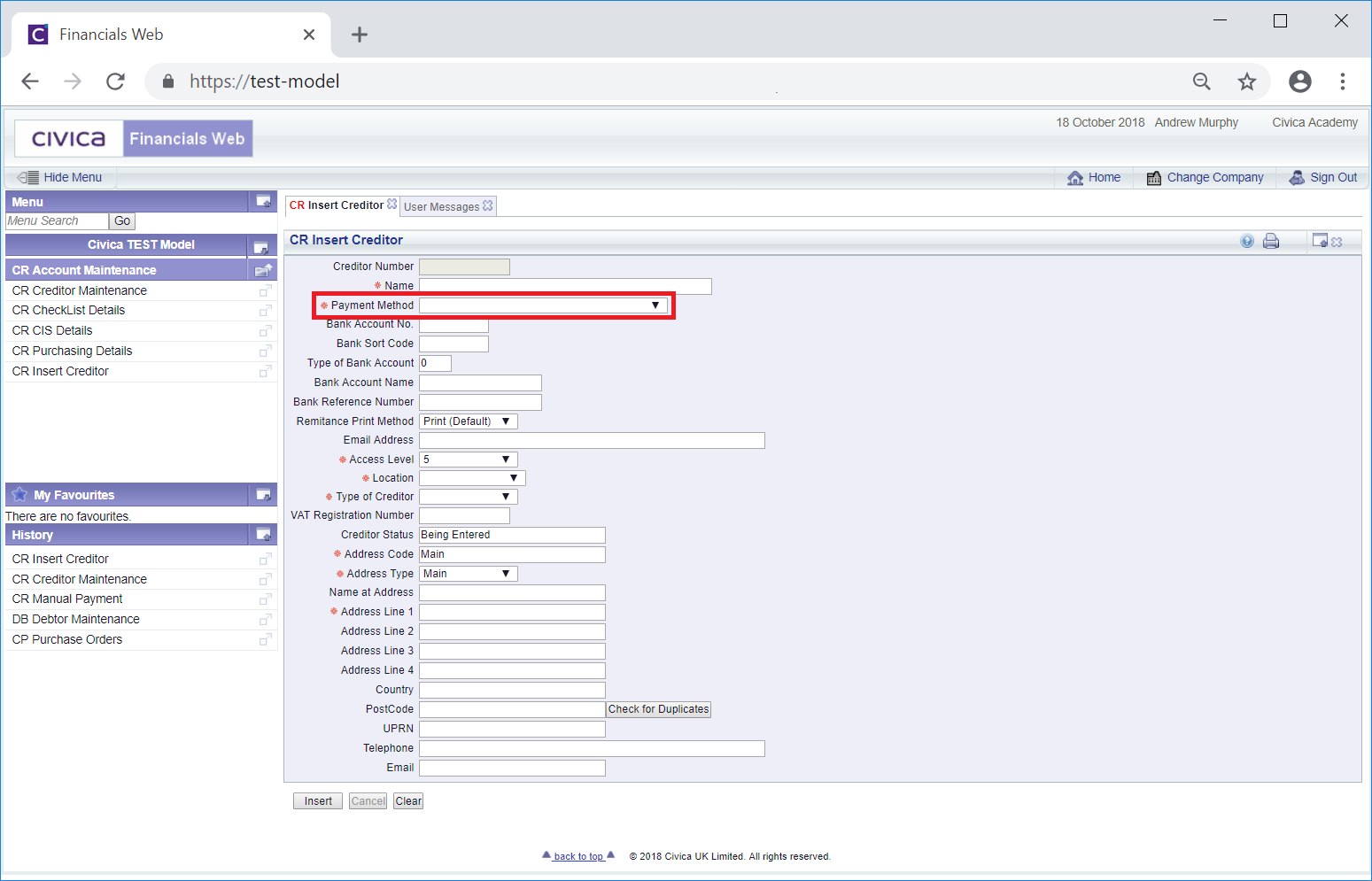Click the Insert button
The height and width of the screenshot is (881, 1372).
(318, 801)
